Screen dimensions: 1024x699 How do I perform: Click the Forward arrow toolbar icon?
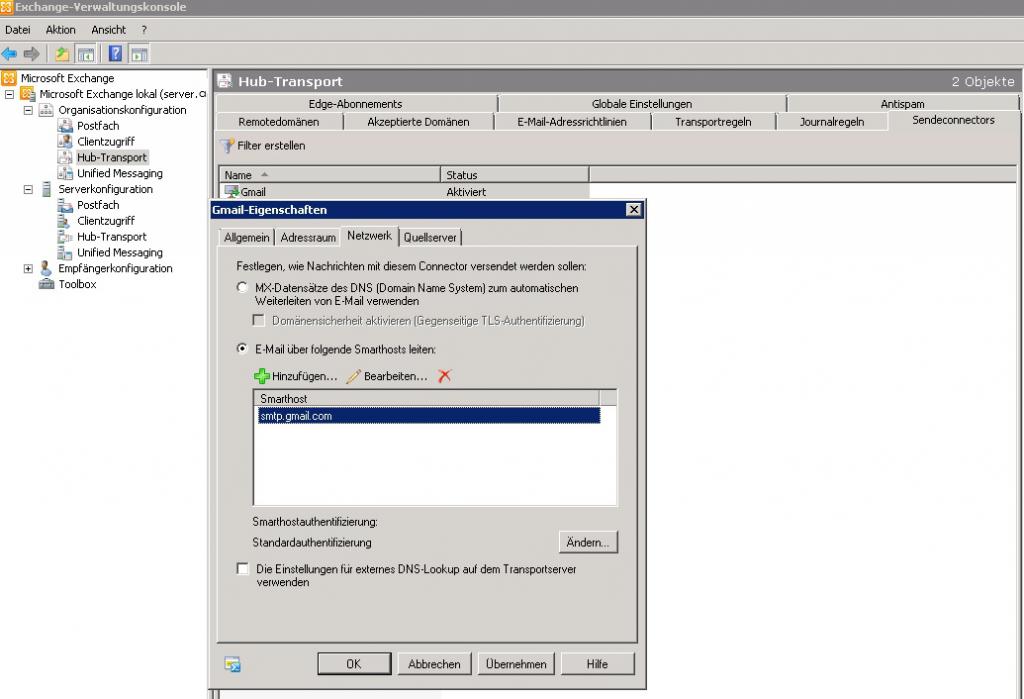point(31,54)
